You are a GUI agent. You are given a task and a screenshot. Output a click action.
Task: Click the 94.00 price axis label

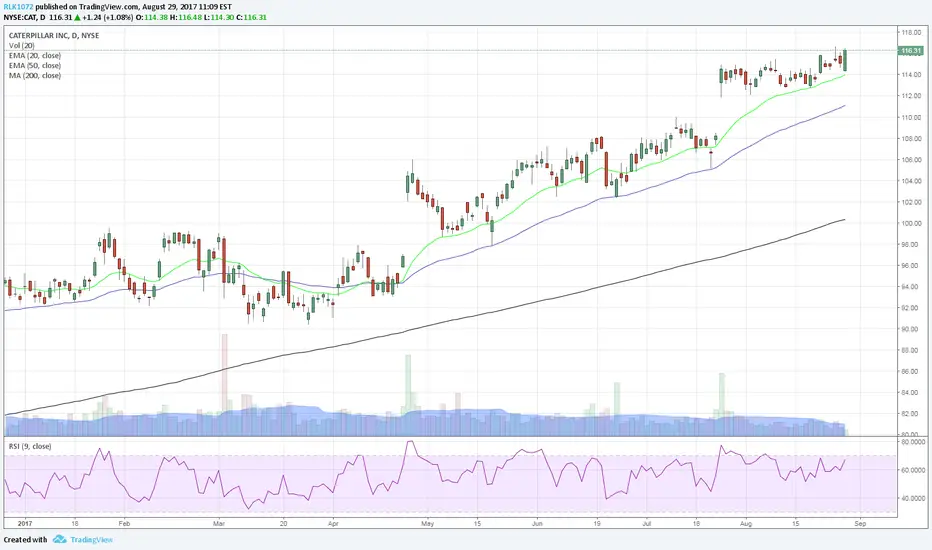click(x=911, y=287)
